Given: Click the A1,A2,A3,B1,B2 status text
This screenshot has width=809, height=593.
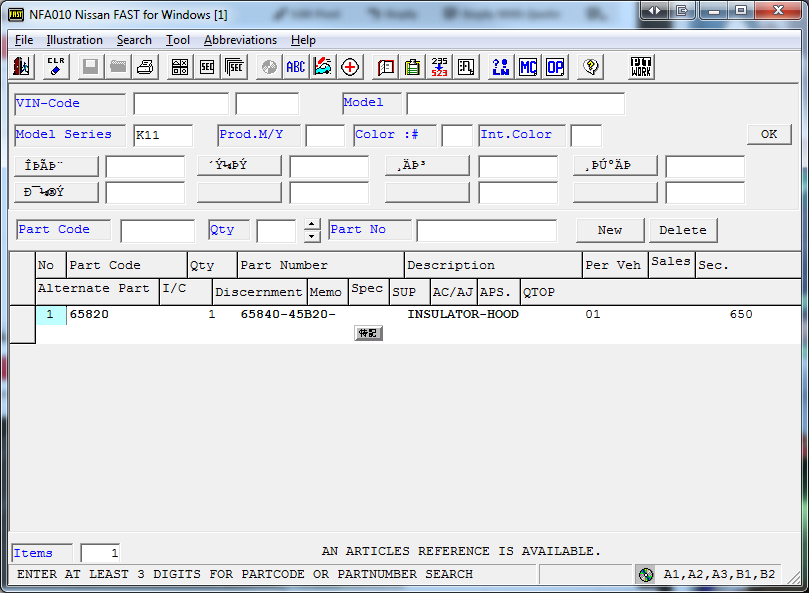Looking at the screenshot, I should coord(719,574).
